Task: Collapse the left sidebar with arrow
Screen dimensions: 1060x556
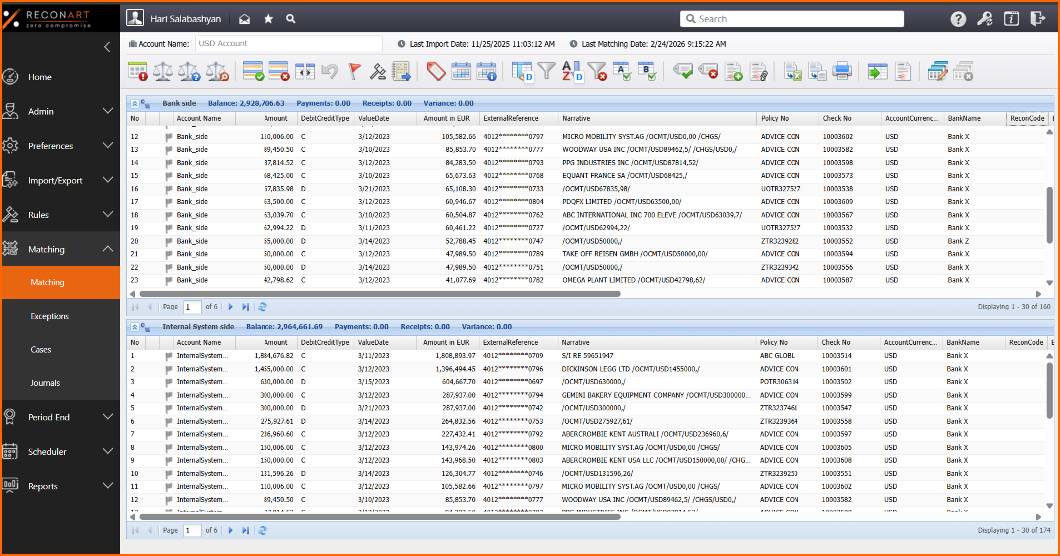Action: (107, 47)
